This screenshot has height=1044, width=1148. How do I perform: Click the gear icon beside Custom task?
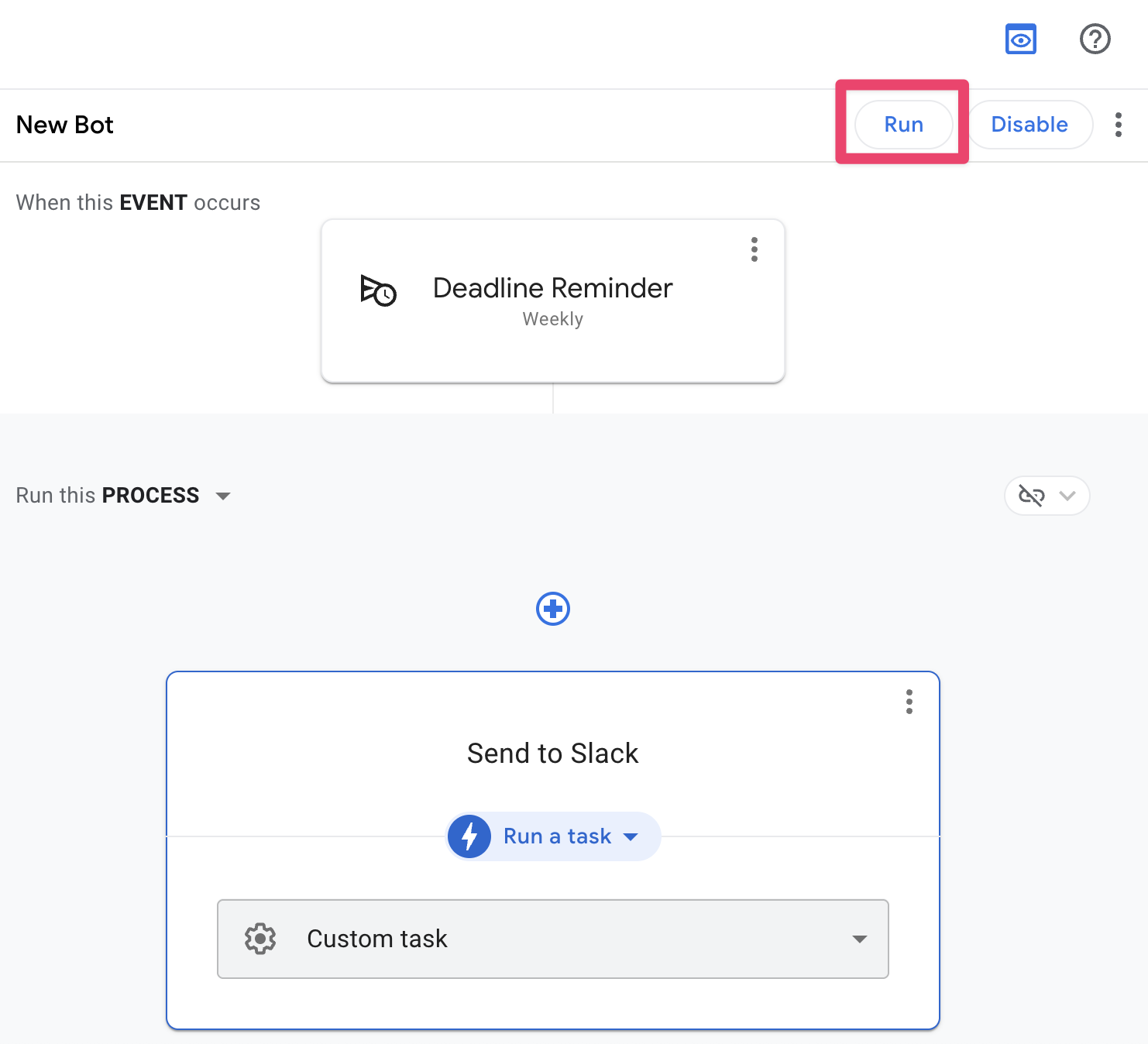260,939
